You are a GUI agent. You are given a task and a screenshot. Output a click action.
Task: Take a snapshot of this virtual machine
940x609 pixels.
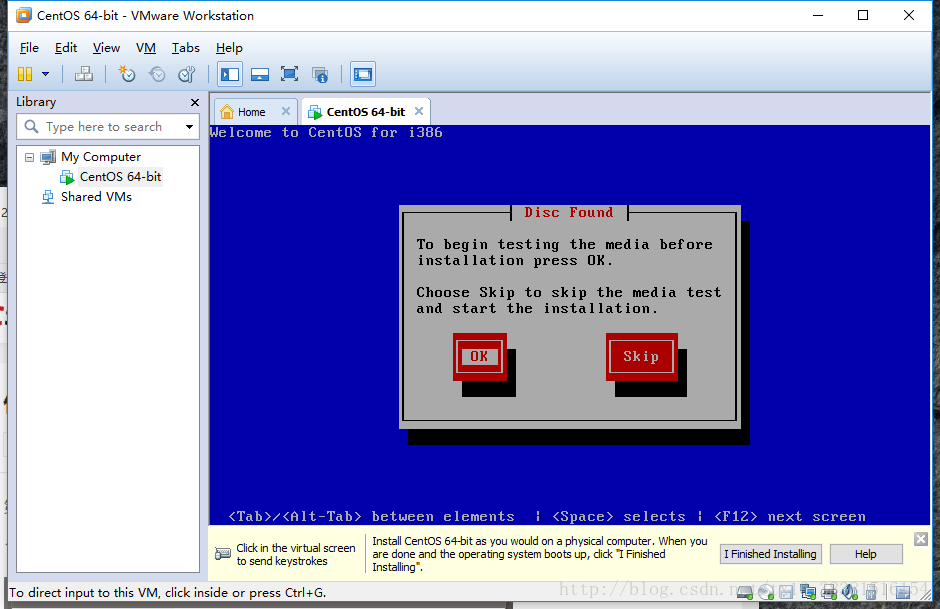126,74
